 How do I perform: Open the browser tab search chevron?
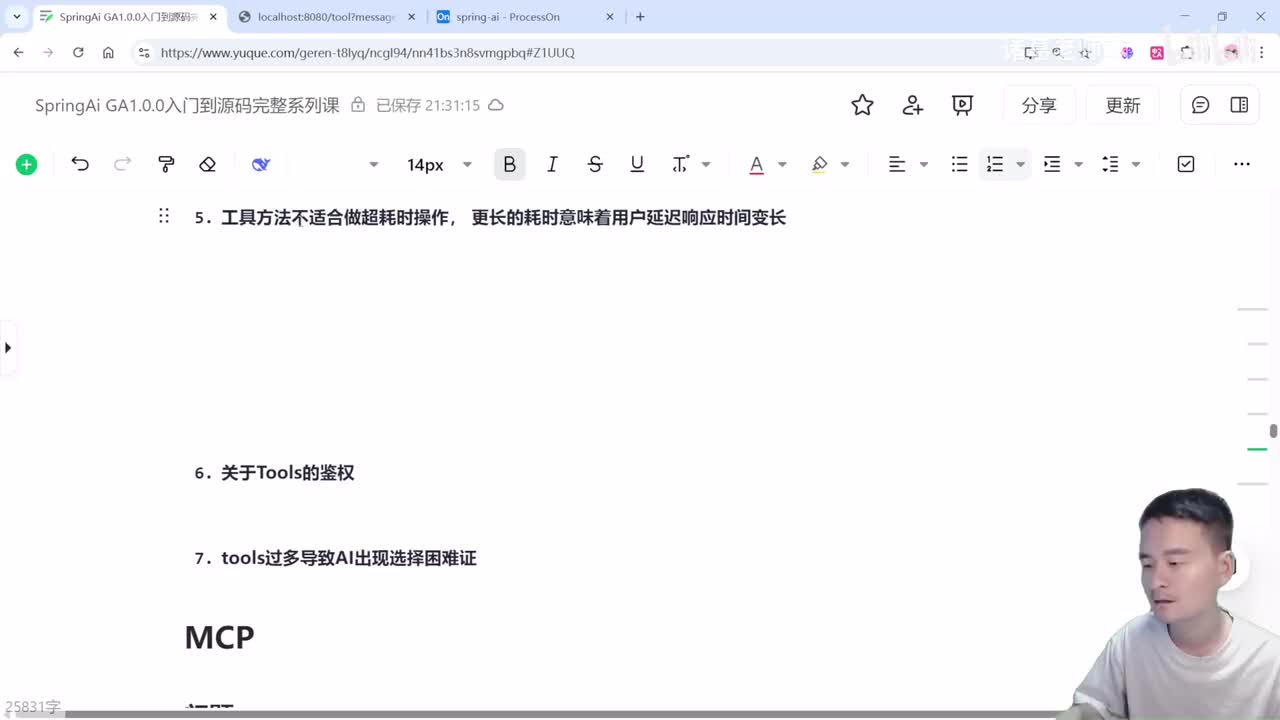click(x=16, y=17)
